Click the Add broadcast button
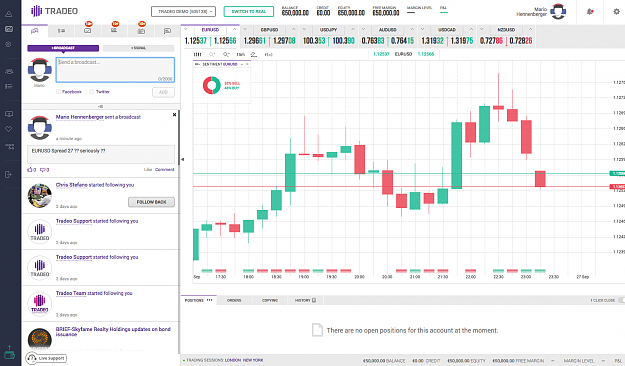 (163, 92)
